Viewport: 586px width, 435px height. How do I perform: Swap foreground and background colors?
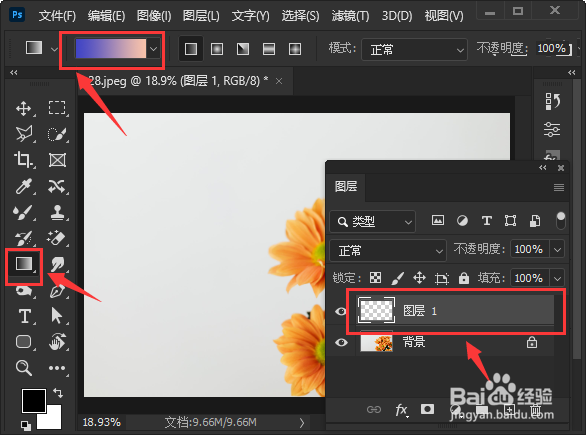pos(58,392)
